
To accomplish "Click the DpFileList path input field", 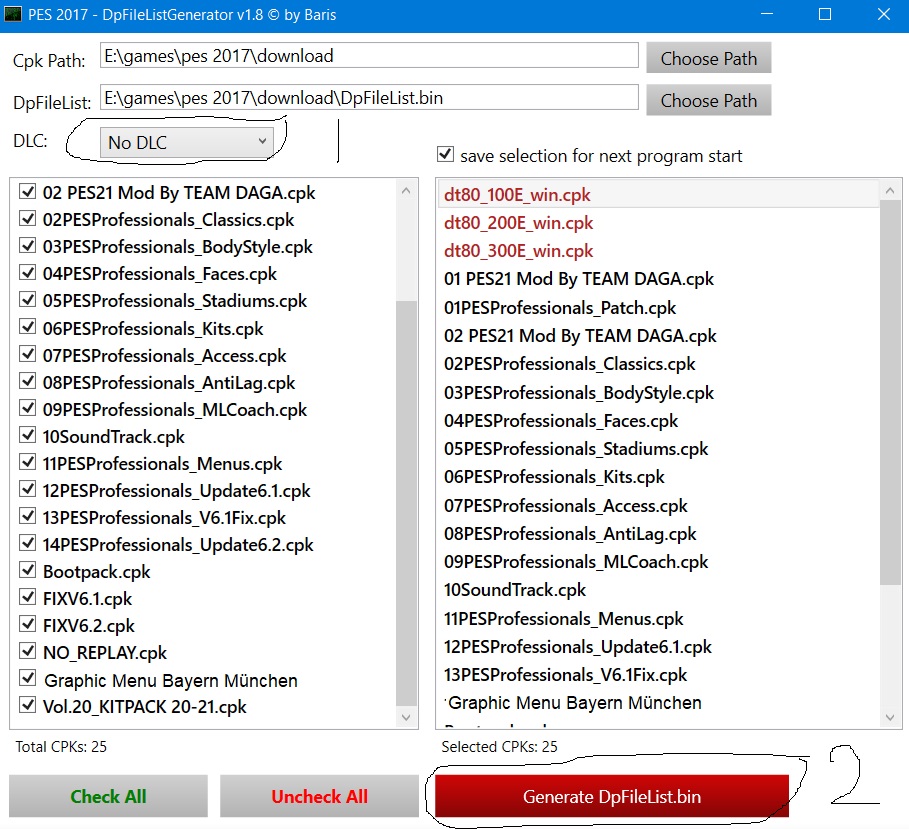I will click(369, 97).
